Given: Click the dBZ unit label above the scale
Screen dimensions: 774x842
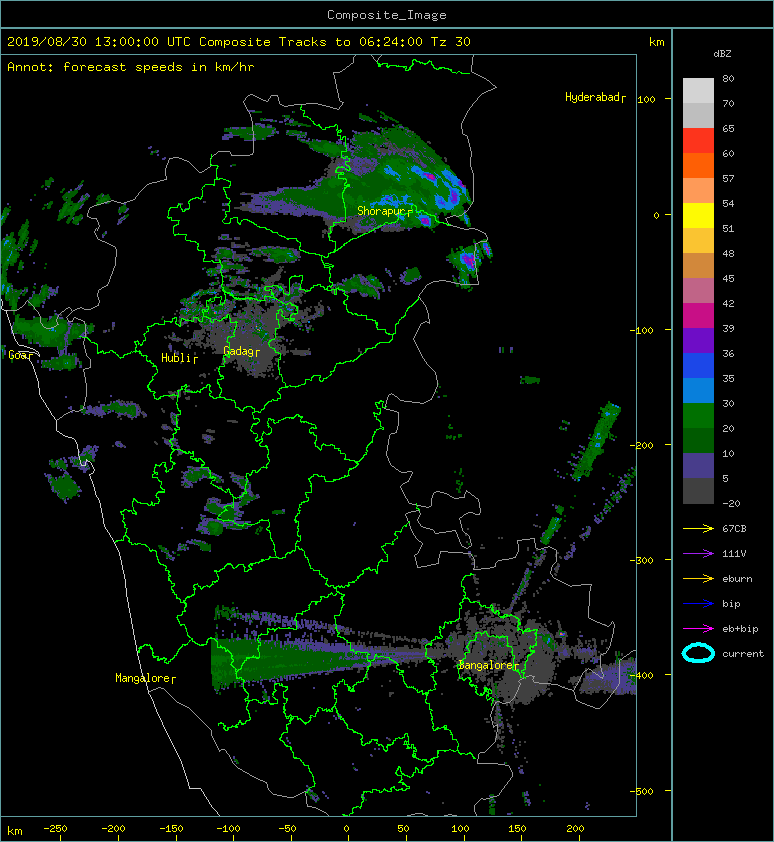Looking at the screenshot, I should click(x=722, y=54).
